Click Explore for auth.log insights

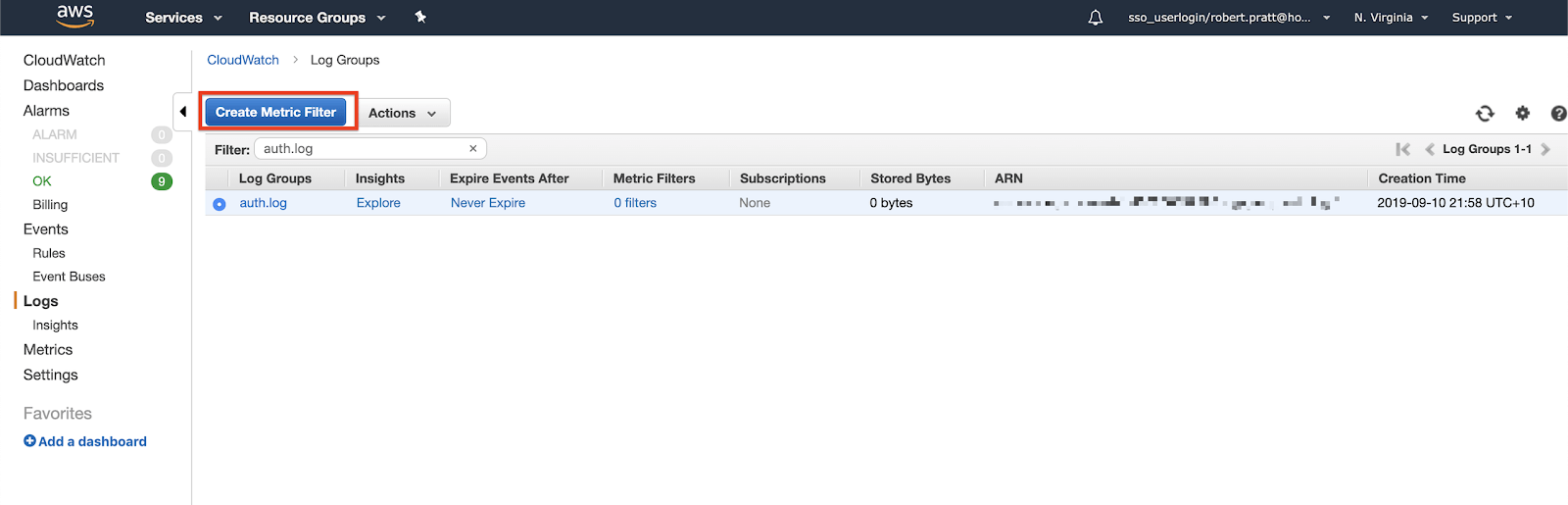378,203
